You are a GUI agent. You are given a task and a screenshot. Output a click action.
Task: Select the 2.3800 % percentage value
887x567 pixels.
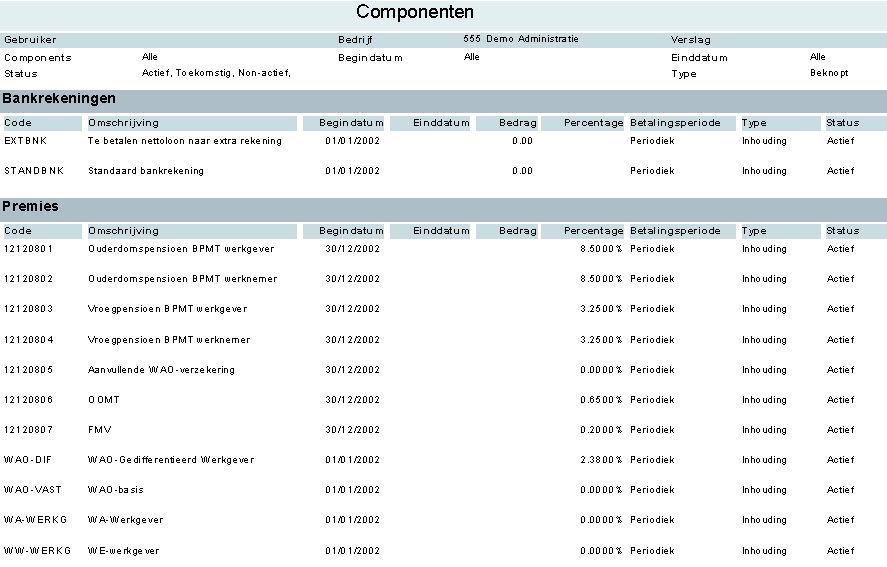(x=600, y=460)
